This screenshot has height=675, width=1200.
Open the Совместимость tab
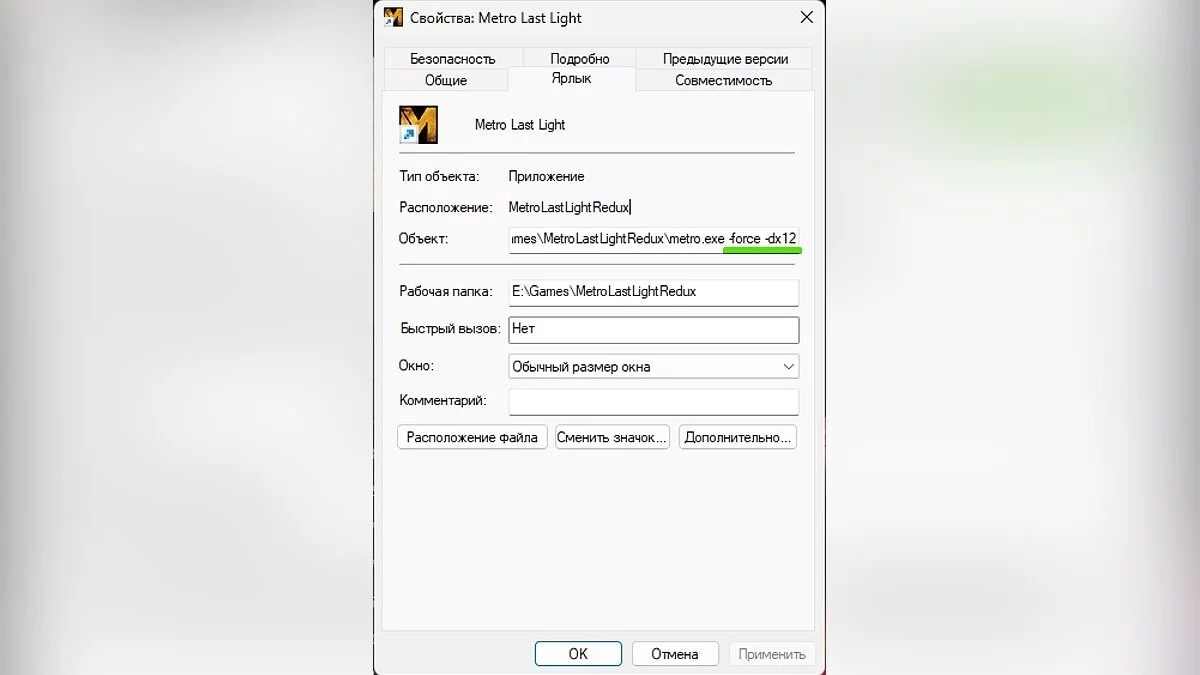point(724,80)
